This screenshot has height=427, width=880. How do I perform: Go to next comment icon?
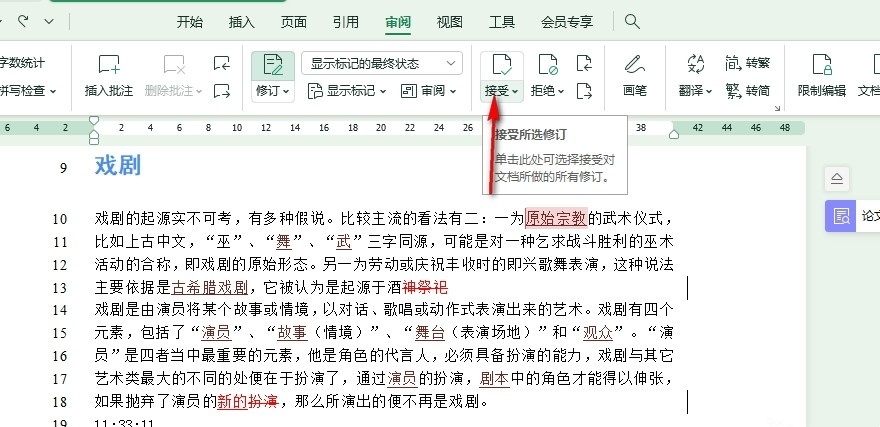(x=222, y=90)
